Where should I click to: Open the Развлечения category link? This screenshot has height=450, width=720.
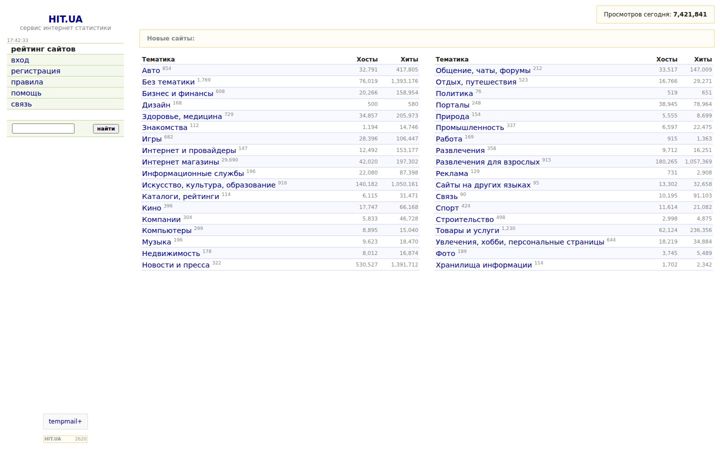[x=460, y=151]
